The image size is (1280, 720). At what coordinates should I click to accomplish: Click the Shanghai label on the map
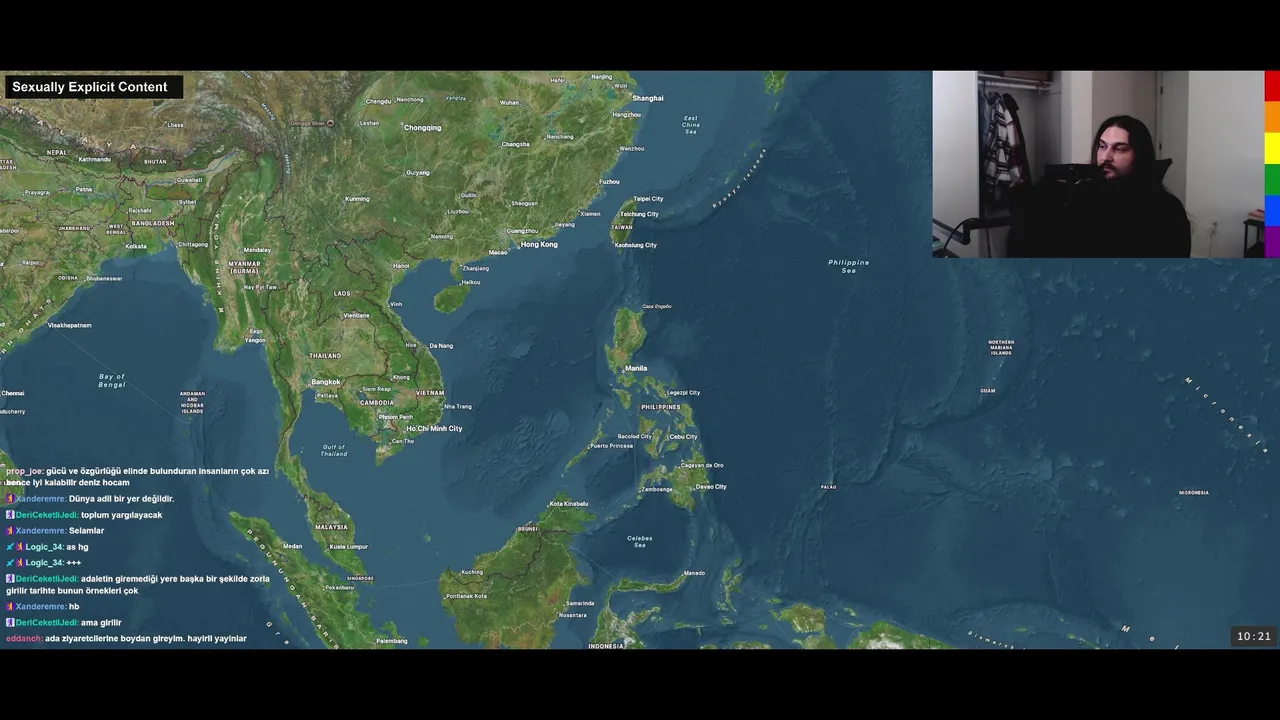648,98
